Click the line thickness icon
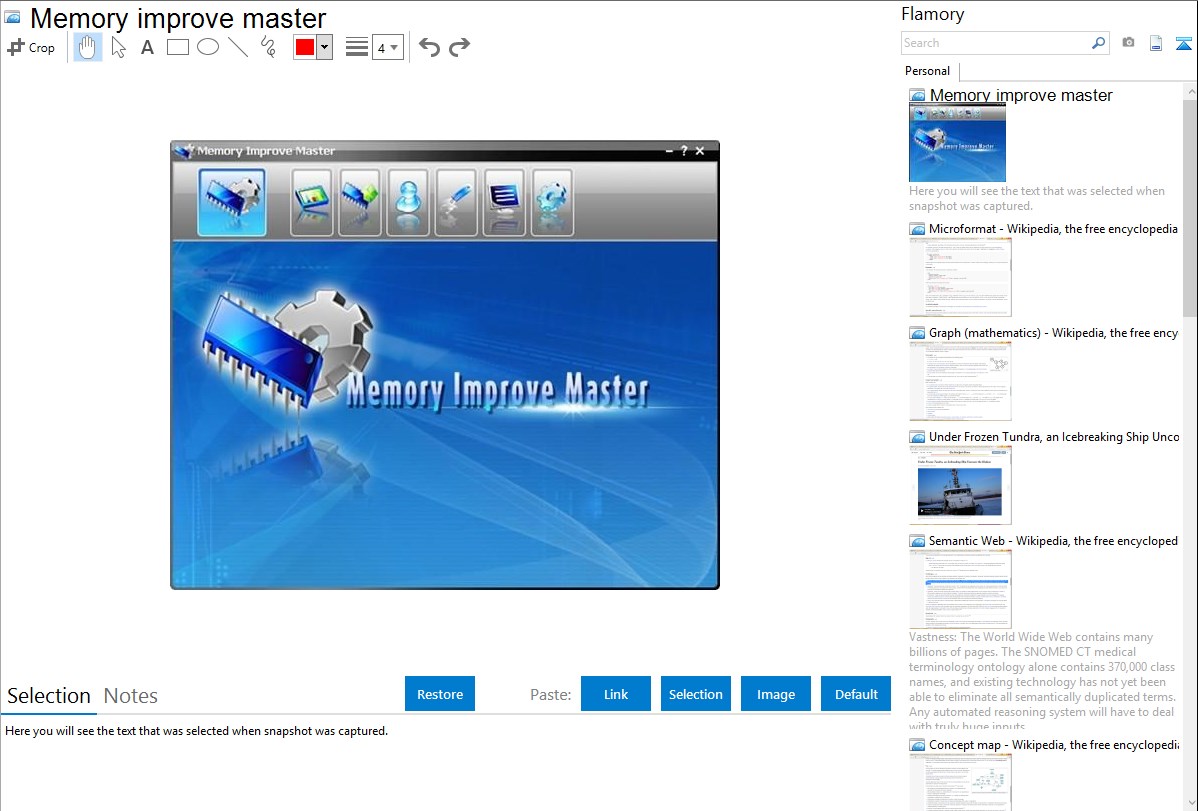Viewport: 1198px width, 811px height. (356, 47)
